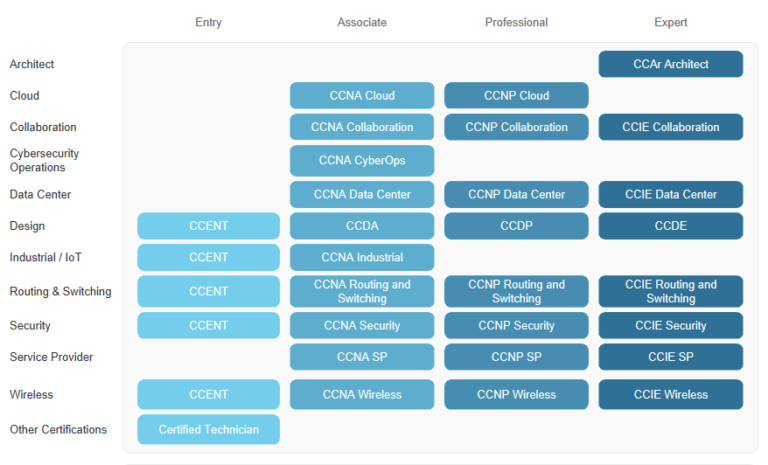Viewport: 768px width, 465px height.
Task: Open CCNA Industrial certification
Action: pos(362,257)
